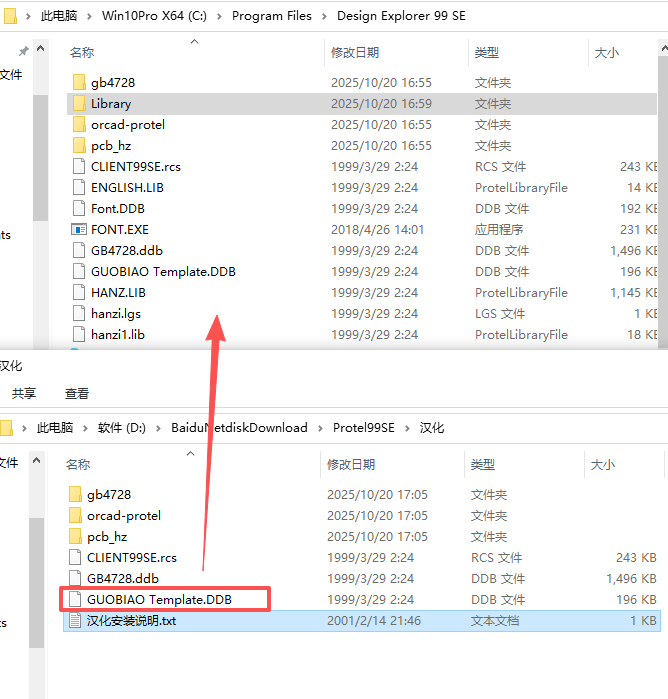
Task: Collapse the upper navigation pane scroll-up arrow
Action: [40, 49]
